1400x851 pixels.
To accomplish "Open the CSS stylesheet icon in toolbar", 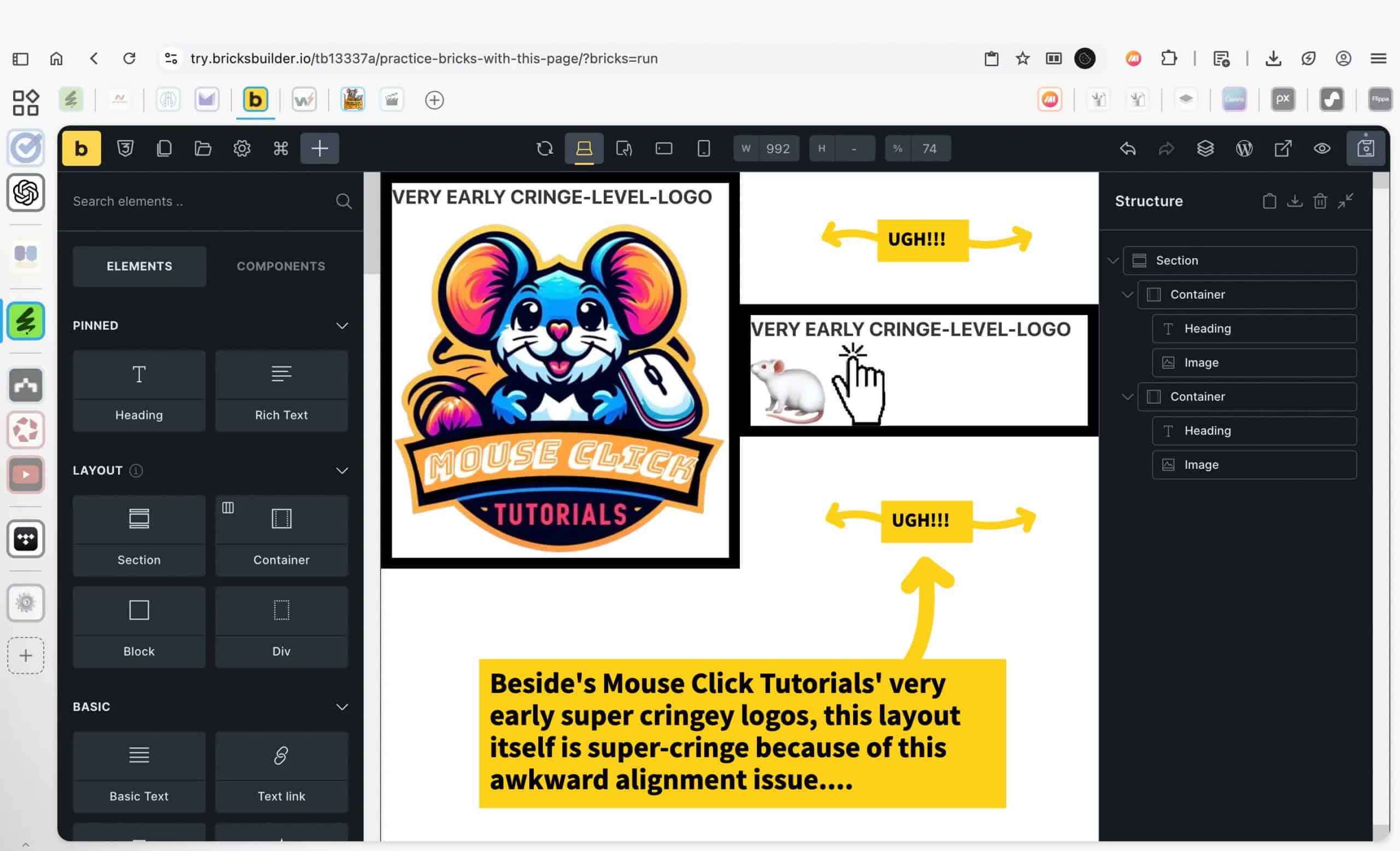I will point(125,148).
